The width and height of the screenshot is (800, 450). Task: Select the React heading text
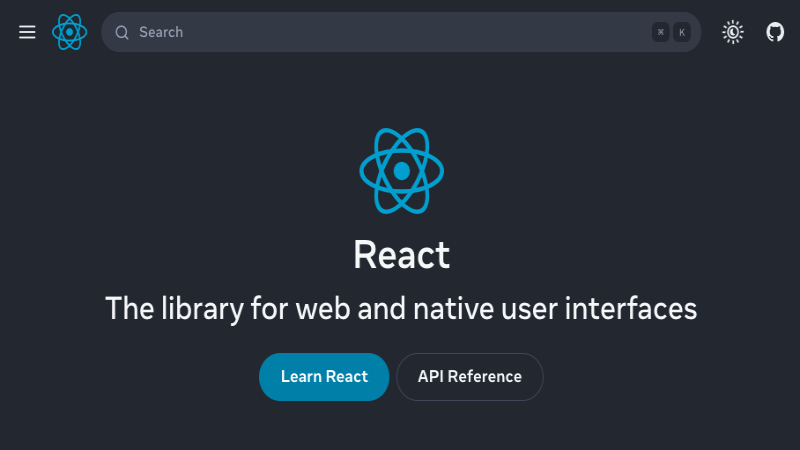click(x=402, y=255)
